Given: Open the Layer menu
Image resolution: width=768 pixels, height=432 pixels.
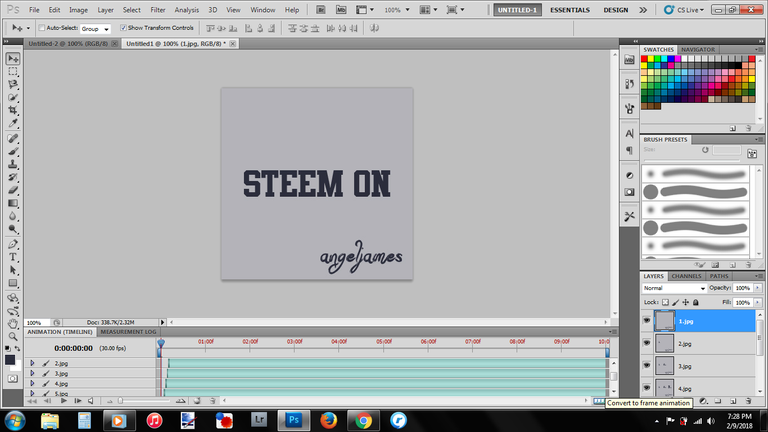Looking at the screenshot, I should (105, 10).
